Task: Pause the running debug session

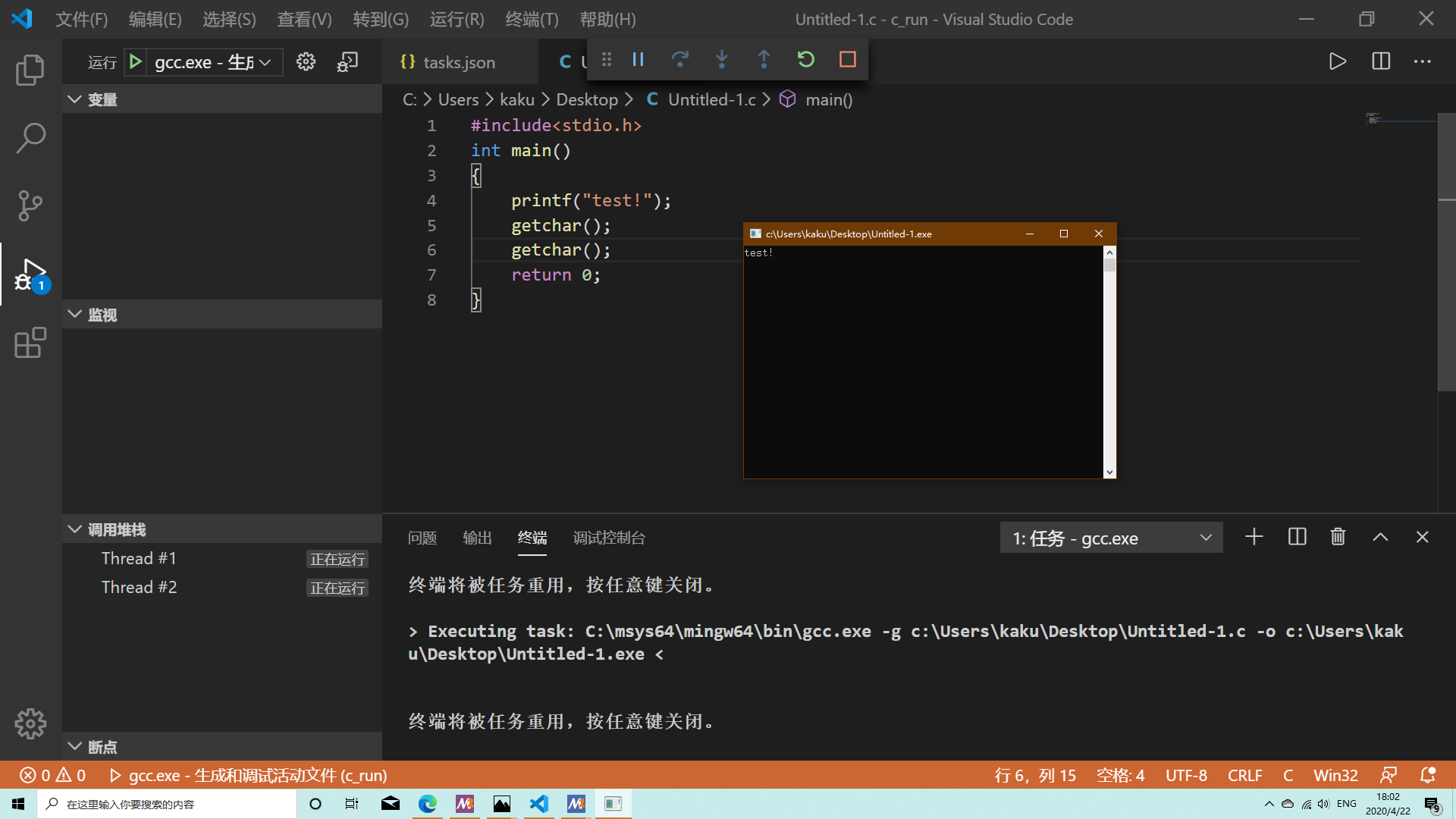Action: (638, 59)
